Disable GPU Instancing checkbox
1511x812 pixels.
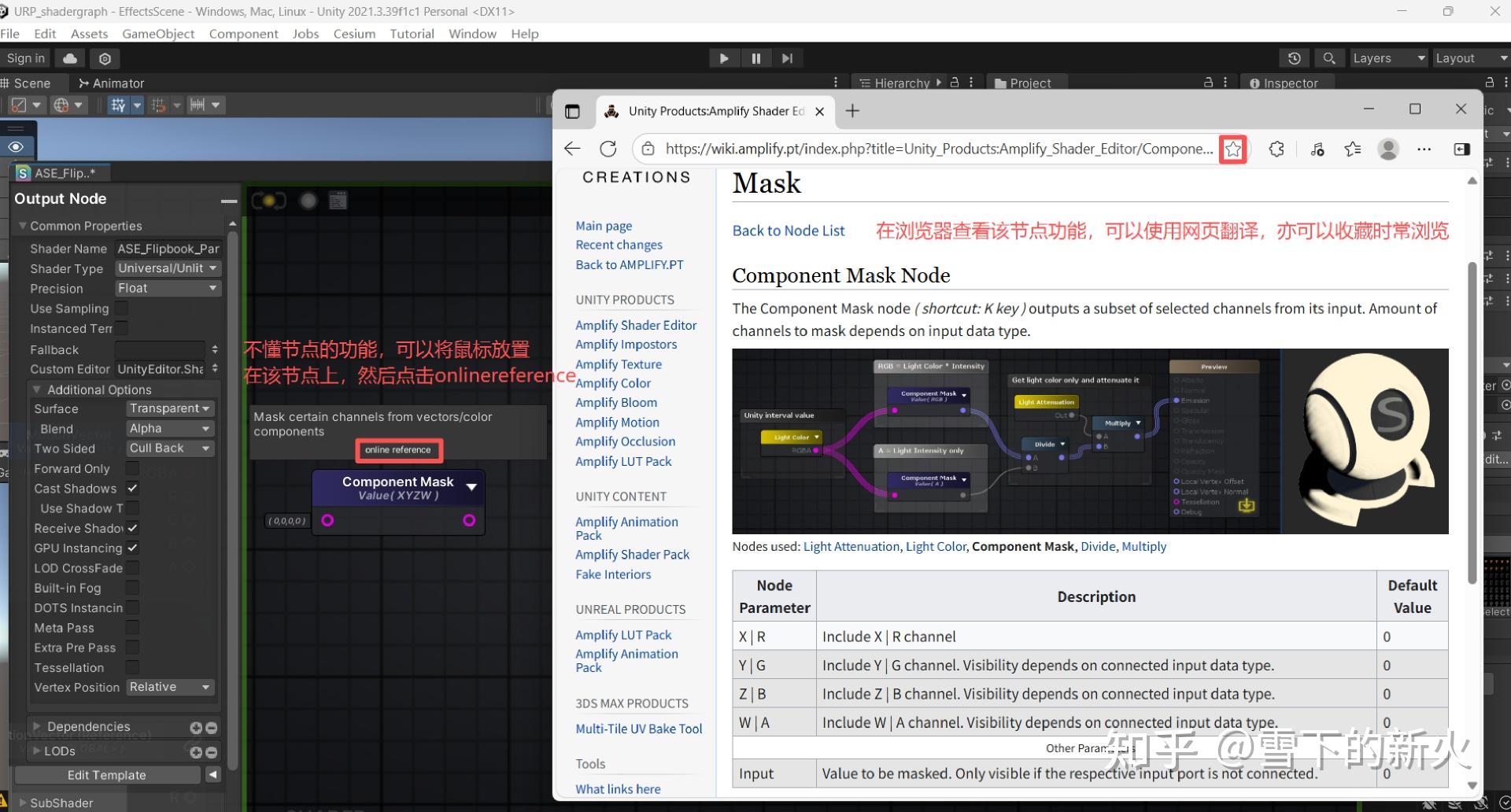tap(132, 548)
